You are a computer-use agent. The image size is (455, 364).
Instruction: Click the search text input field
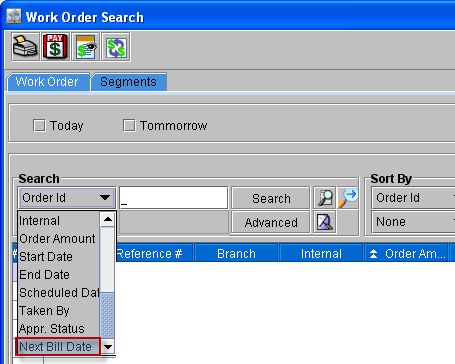pos(174,198)
